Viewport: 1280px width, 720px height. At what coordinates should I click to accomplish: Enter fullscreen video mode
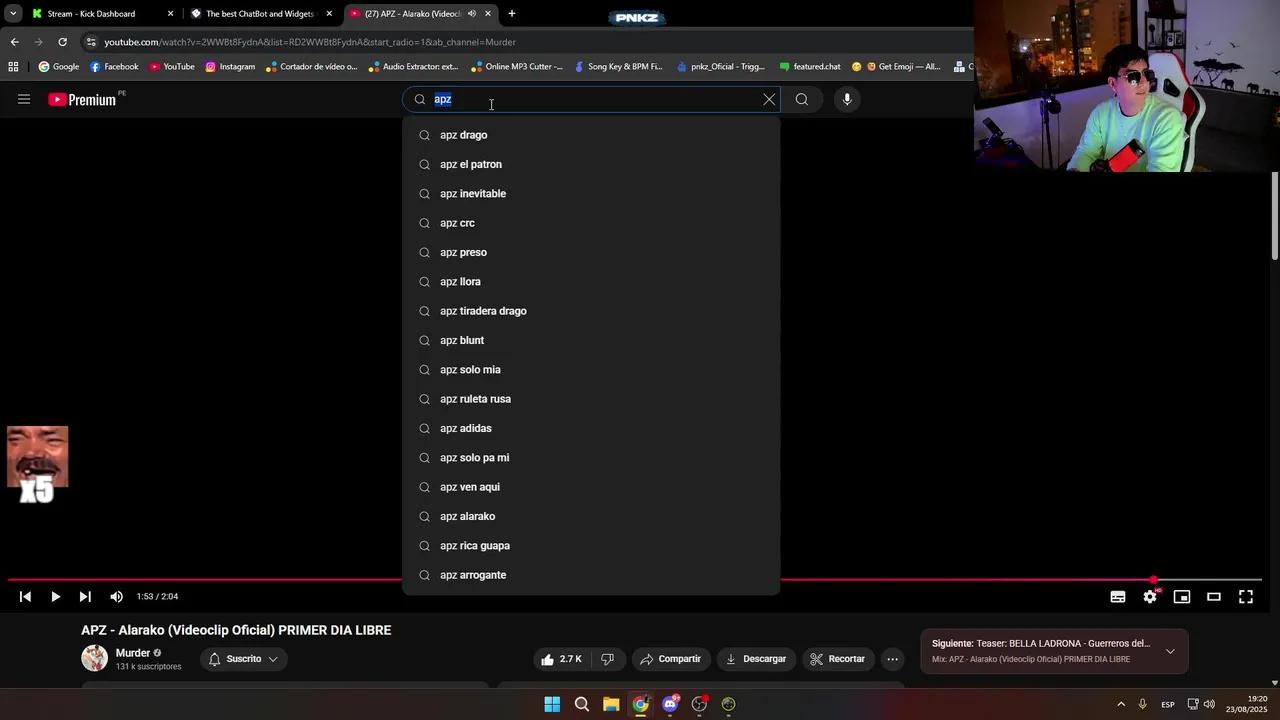[1246, 597]
